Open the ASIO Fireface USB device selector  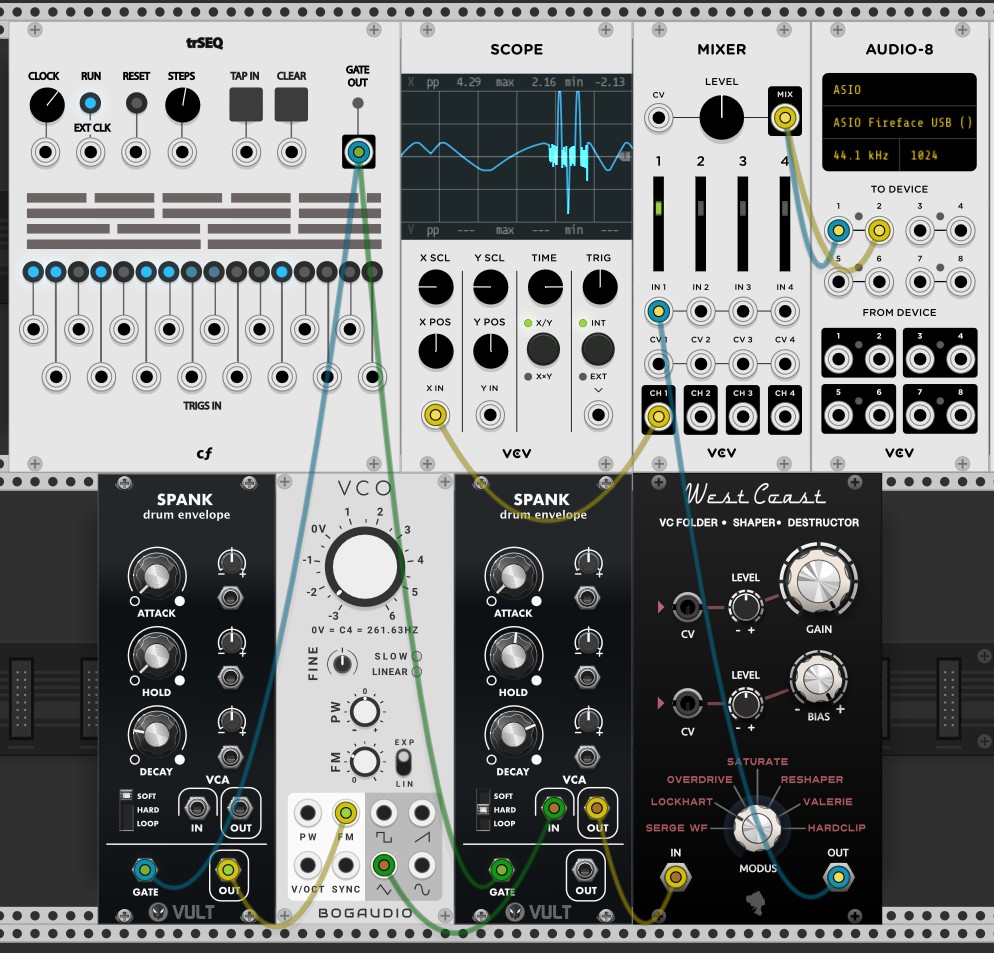point(898,123)
